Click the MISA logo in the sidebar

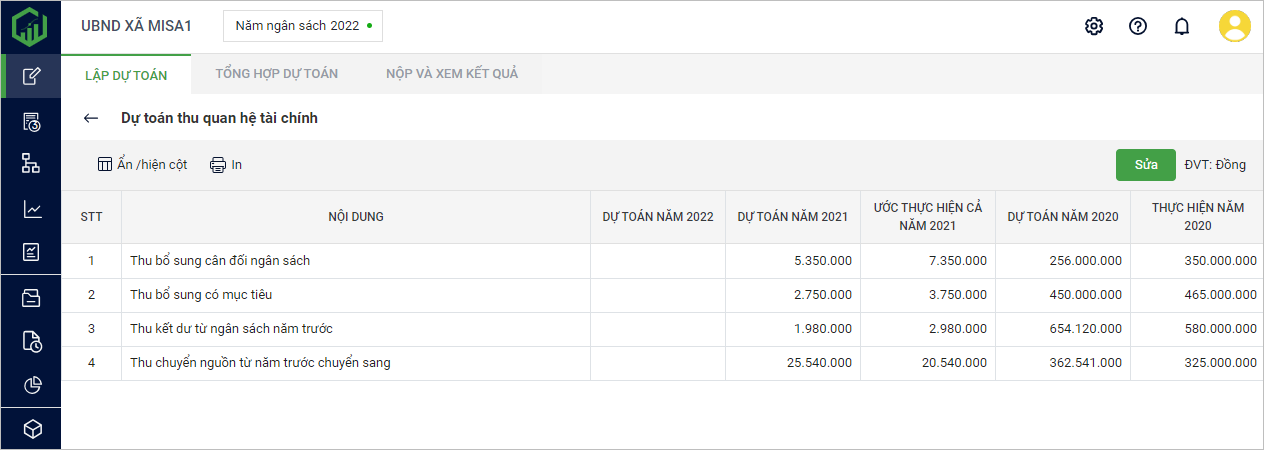click(30, 26)
